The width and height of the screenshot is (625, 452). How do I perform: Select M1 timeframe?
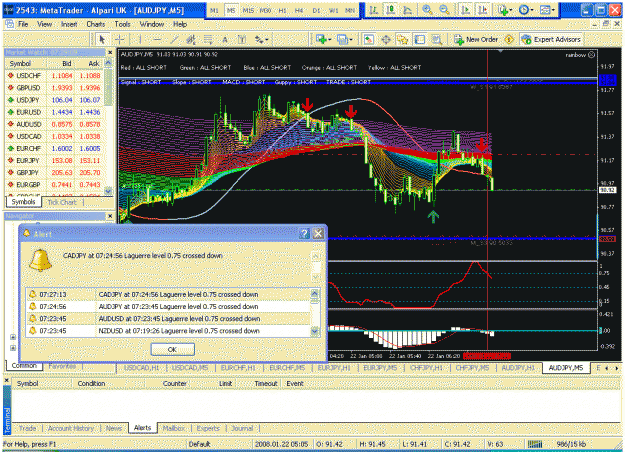tap(214, 10)
